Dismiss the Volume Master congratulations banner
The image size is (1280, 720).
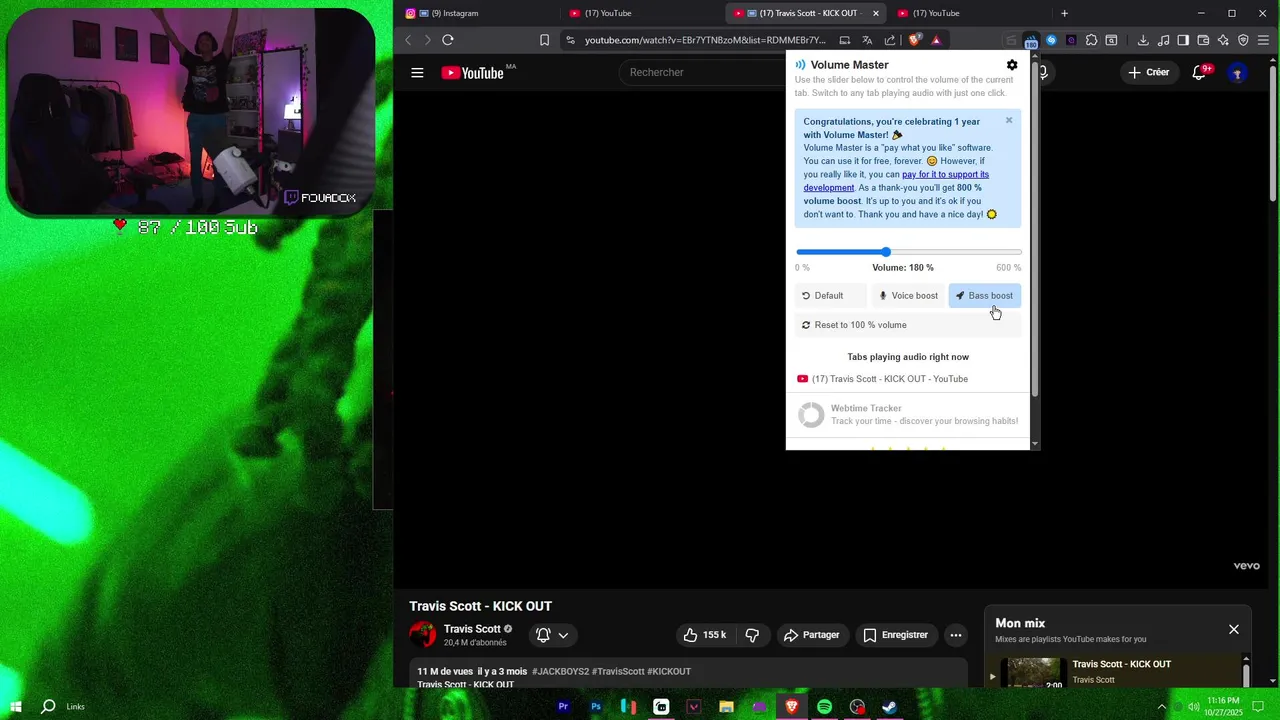1009,120
